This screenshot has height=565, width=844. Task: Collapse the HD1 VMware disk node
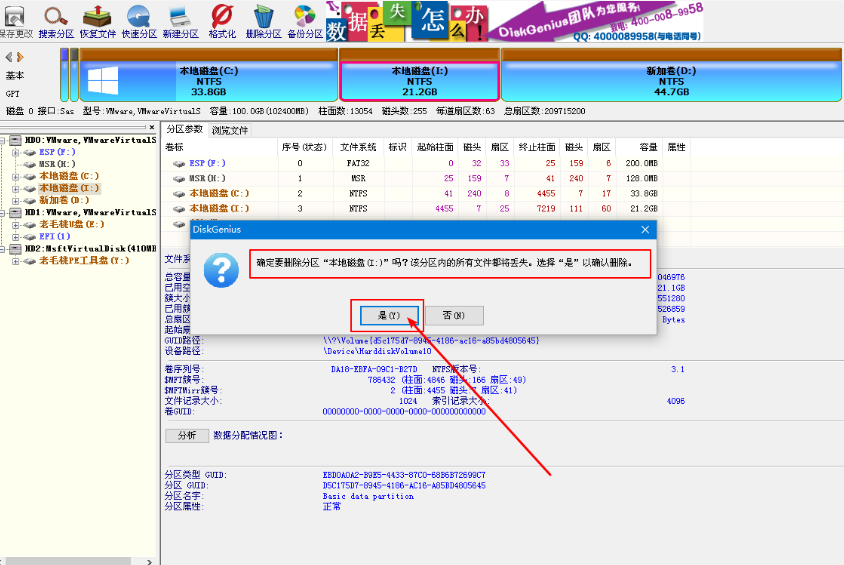pyautogui.click(x=3, y=213)
